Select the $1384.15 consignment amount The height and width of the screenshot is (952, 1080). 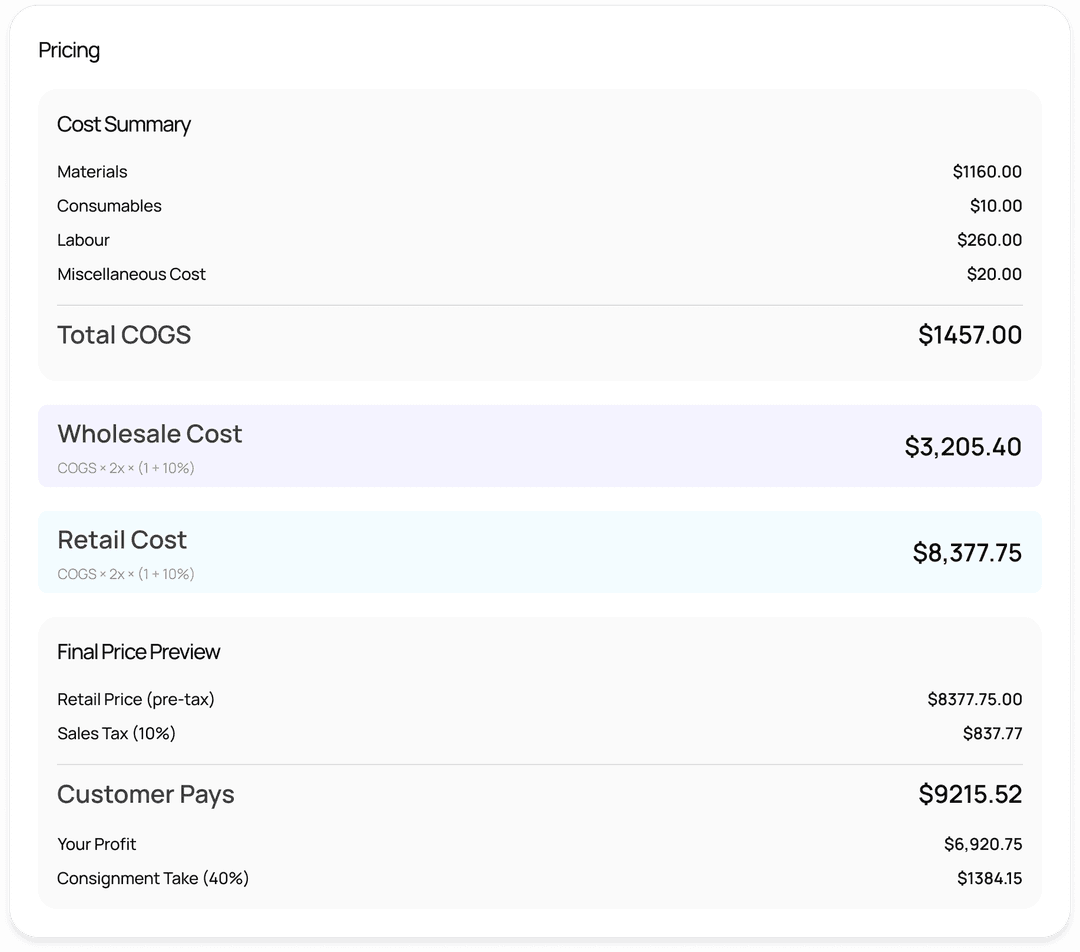(990, 879)
